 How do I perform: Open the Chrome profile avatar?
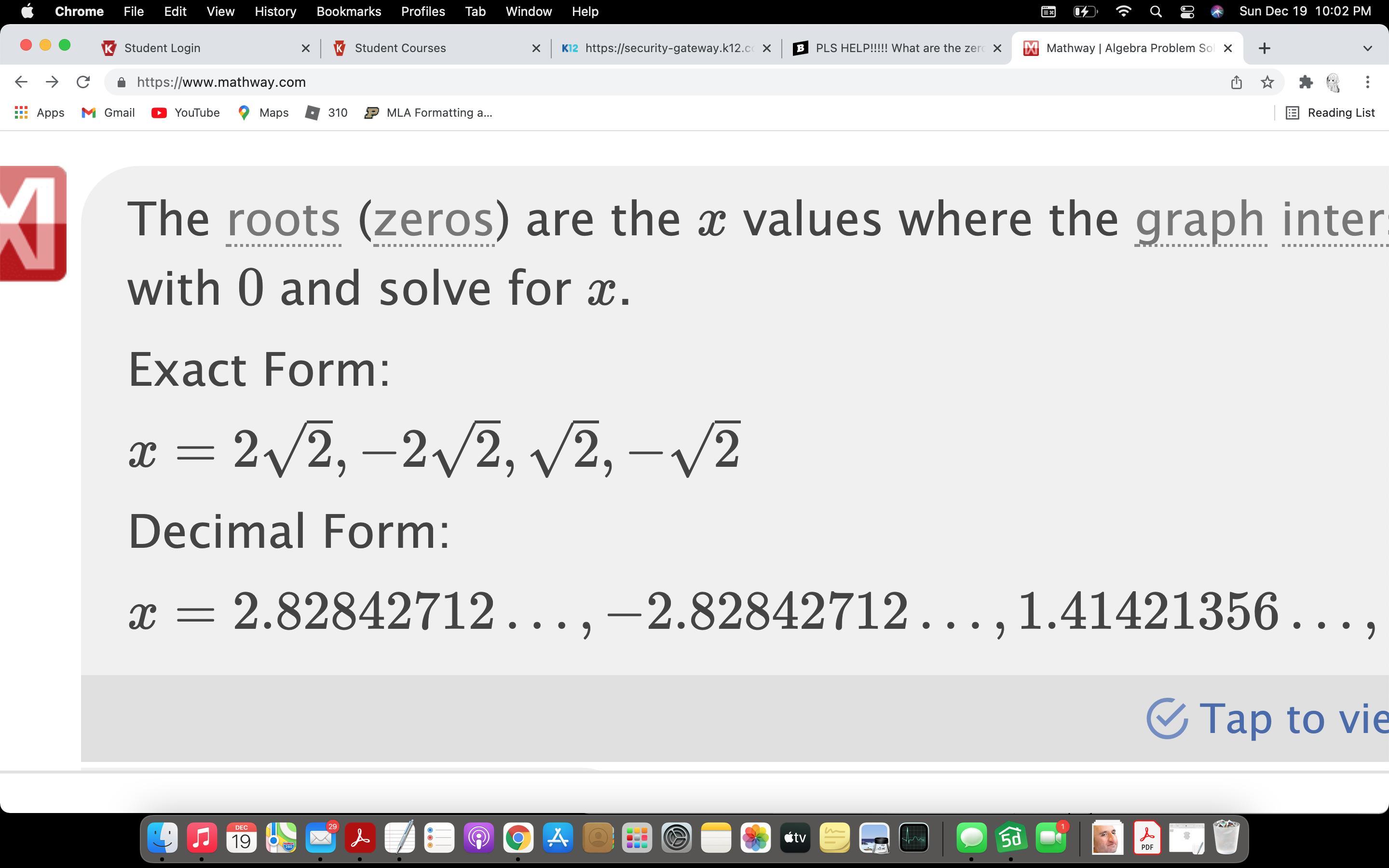point(1334,82)
